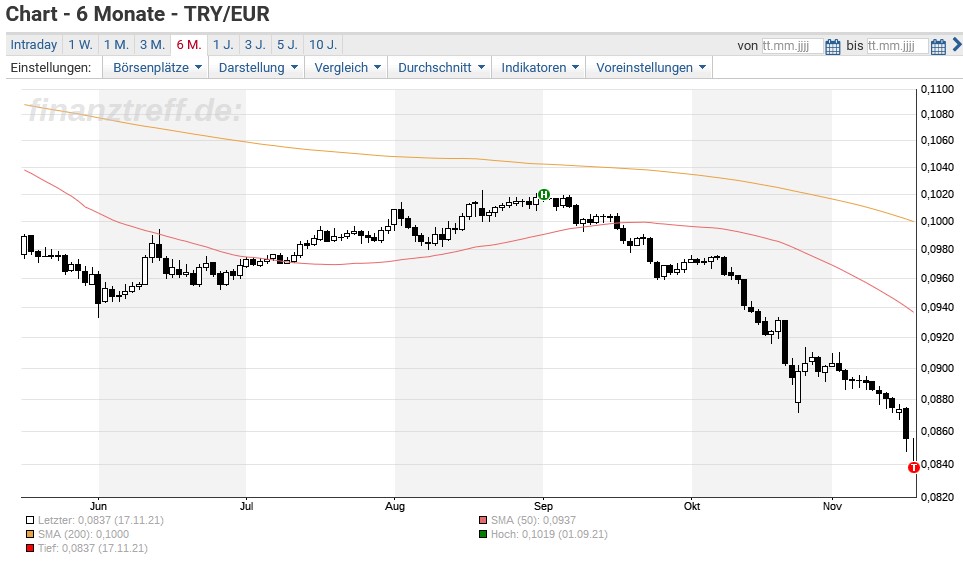Open the Durchschnitt dropdown

pyautogui.click(x=440, y=68)
